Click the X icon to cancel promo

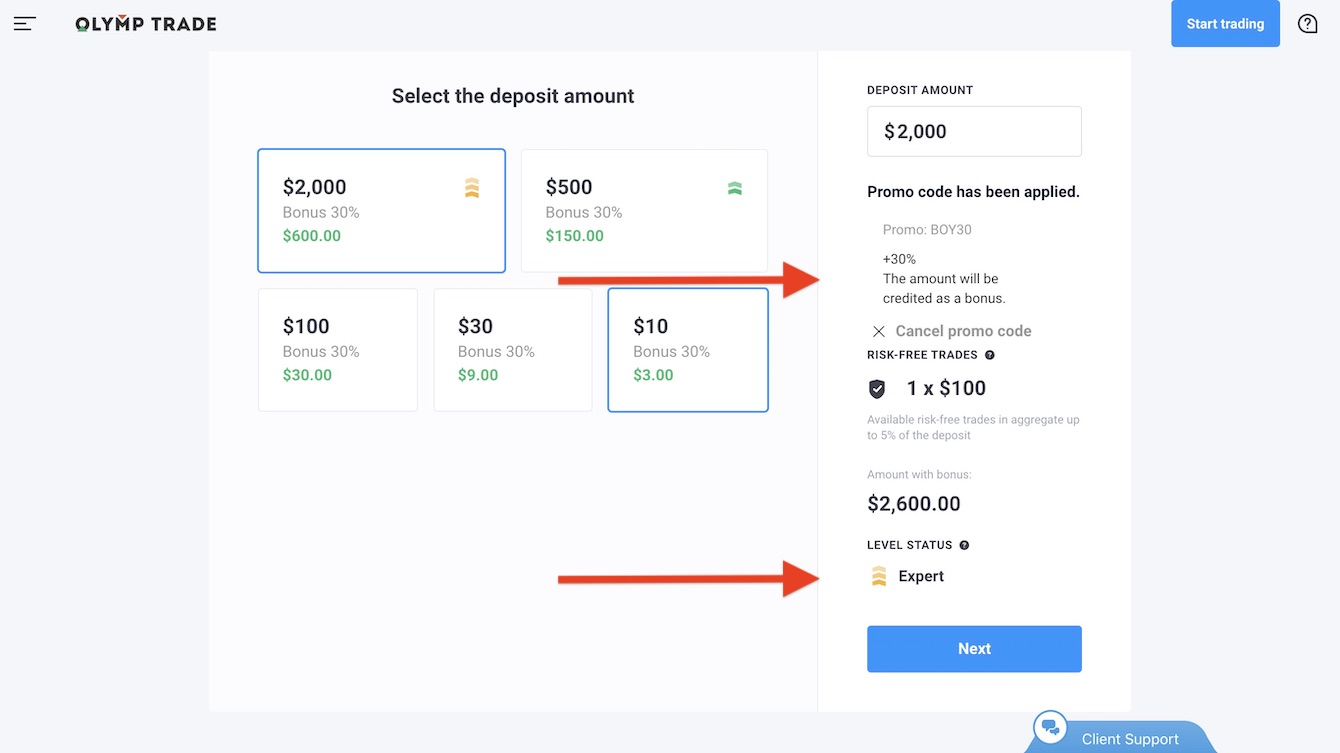coord(878,331)
